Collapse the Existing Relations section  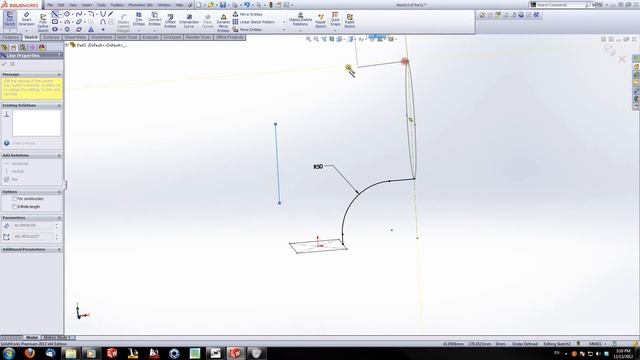[x=59, y=105]
